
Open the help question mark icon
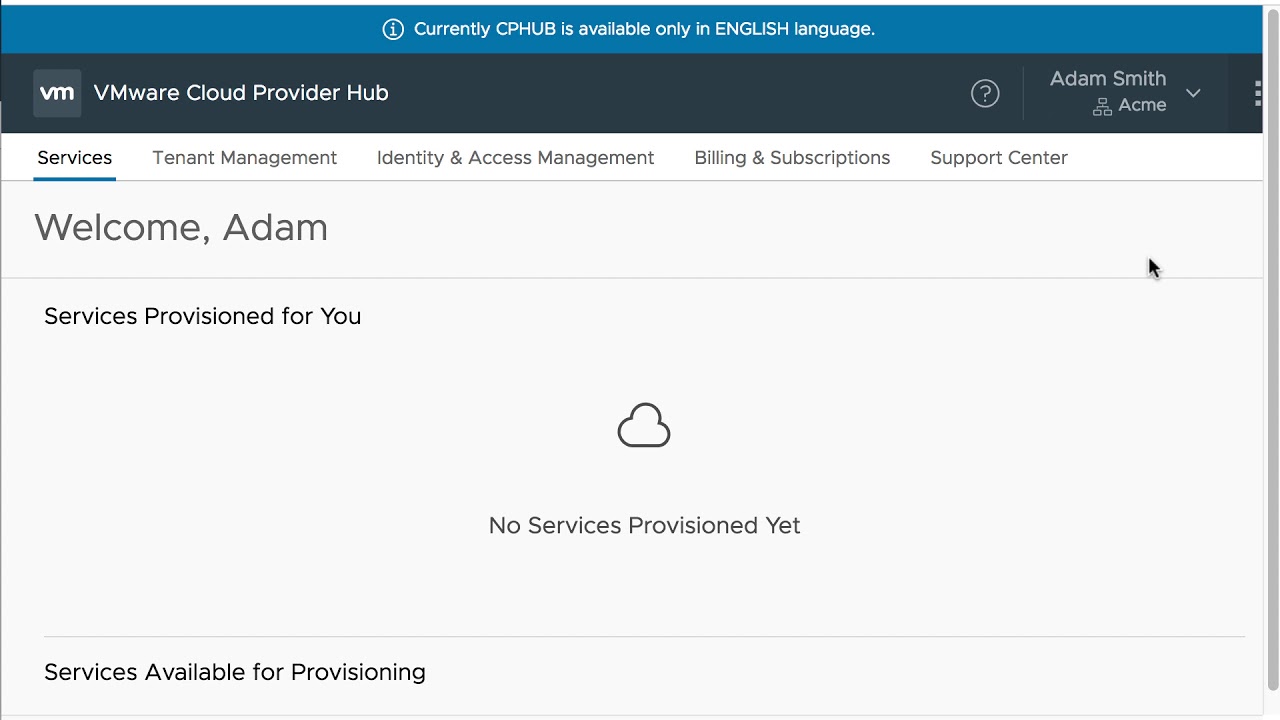tap(985, 93)
